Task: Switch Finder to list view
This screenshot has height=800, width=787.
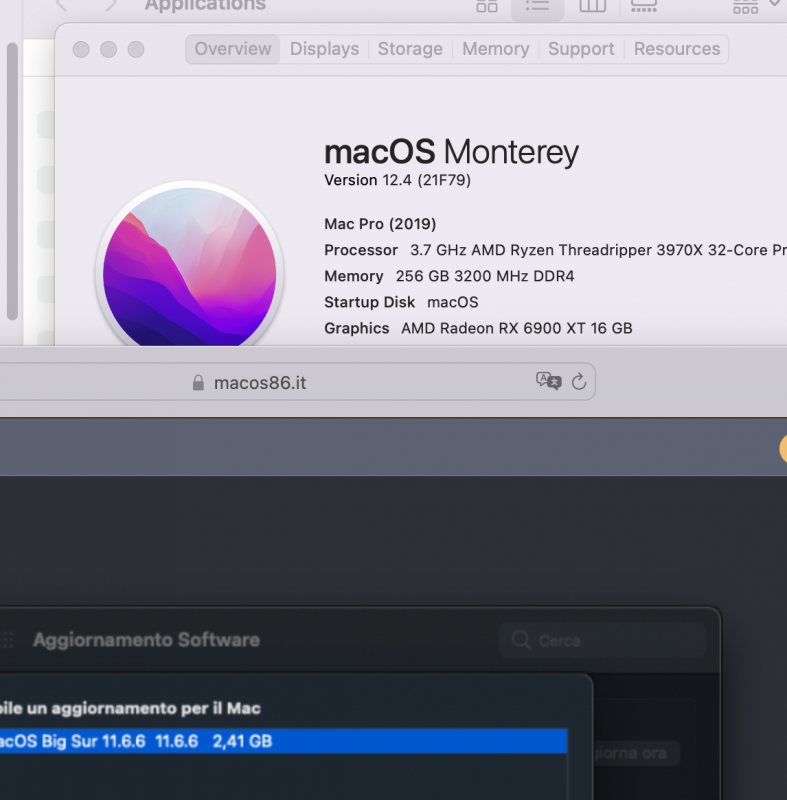Action: [538, 6]
